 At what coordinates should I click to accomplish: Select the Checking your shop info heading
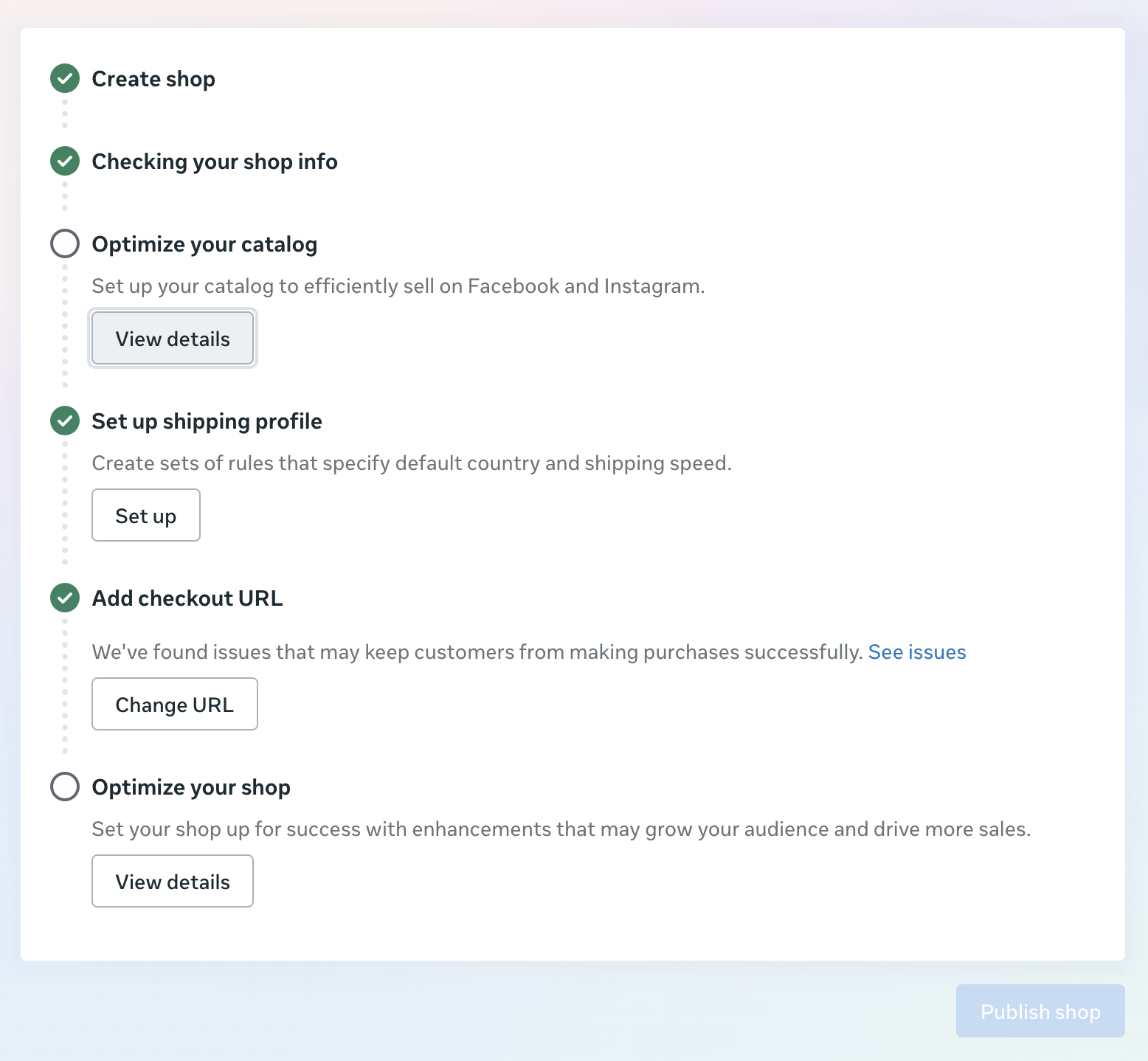pyautogui.click(x=215, y=162)
